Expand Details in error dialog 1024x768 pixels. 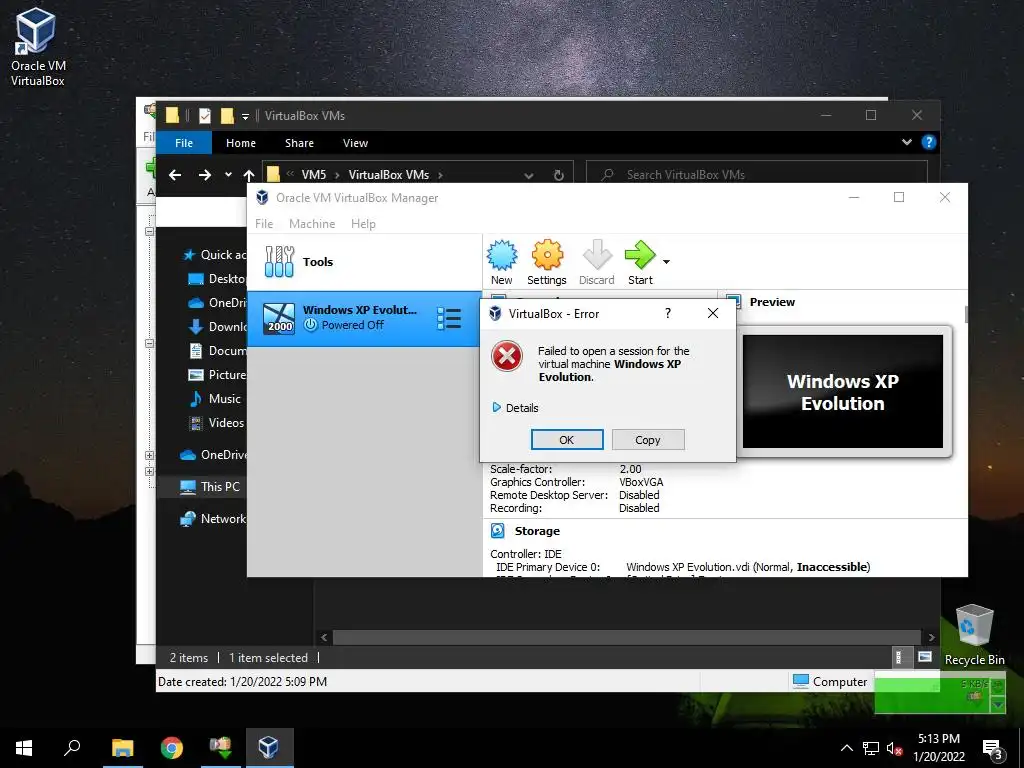tap(516, 408)
